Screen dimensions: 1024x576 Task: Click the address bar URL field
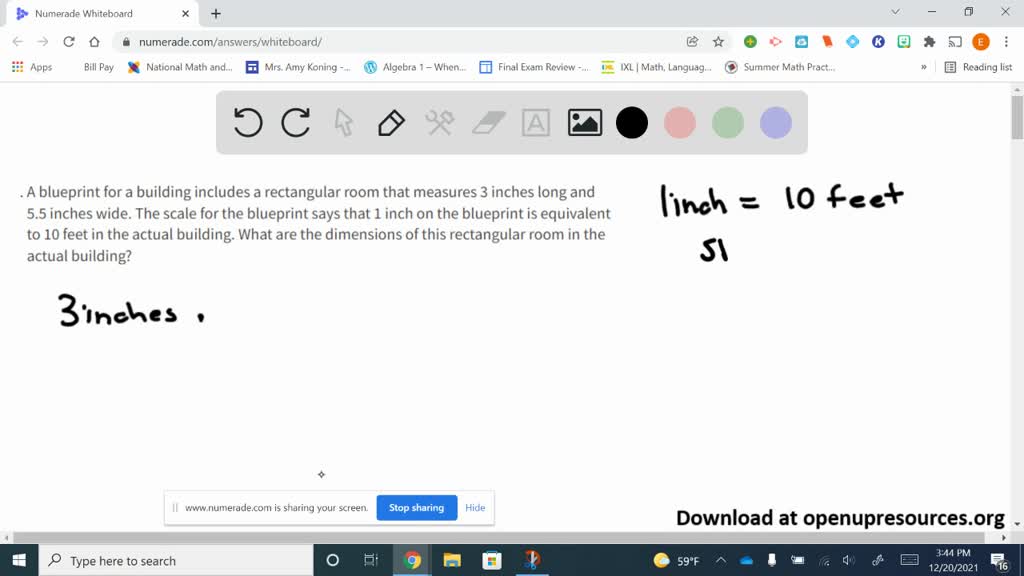[x=400, y=42]
